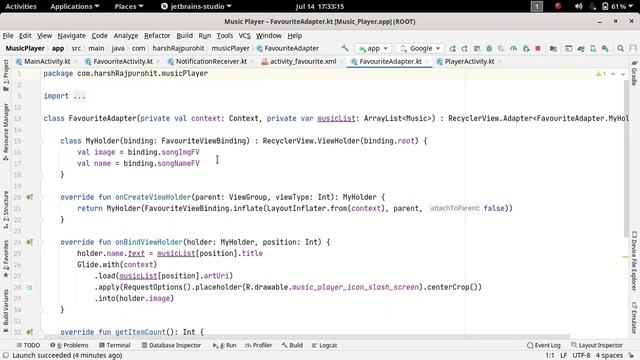
Task: Toggle the Structure tool window
Action: coord(6,209)
